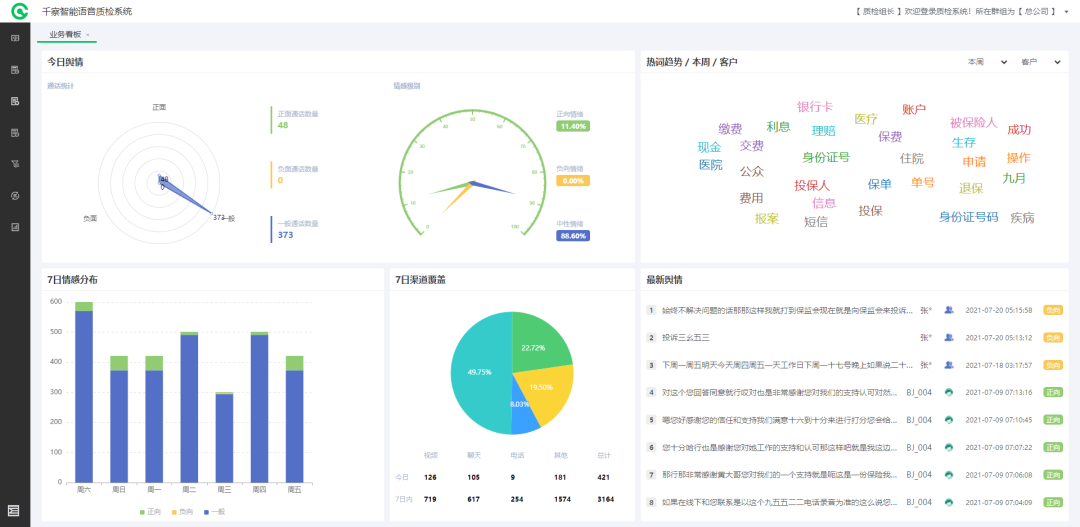
Task: Click the agent icon in the 07:07:22 row
Action: (x=948, y=447)
